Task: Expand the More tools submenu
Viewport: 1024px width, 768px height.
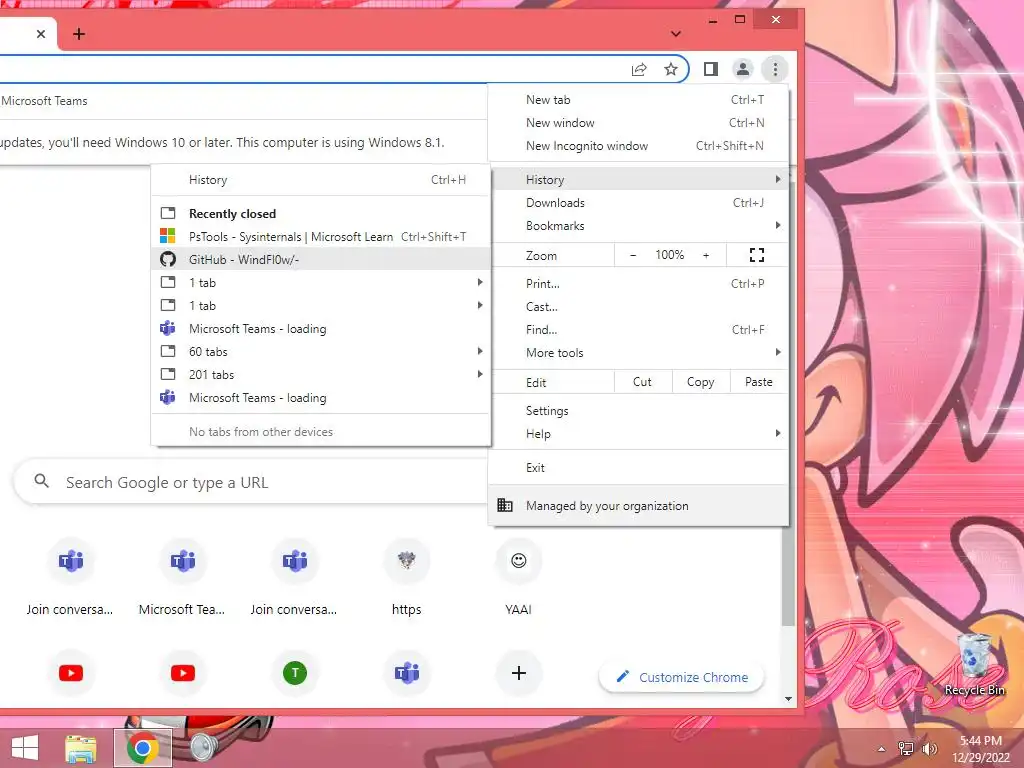Action: tap(638, 353)
